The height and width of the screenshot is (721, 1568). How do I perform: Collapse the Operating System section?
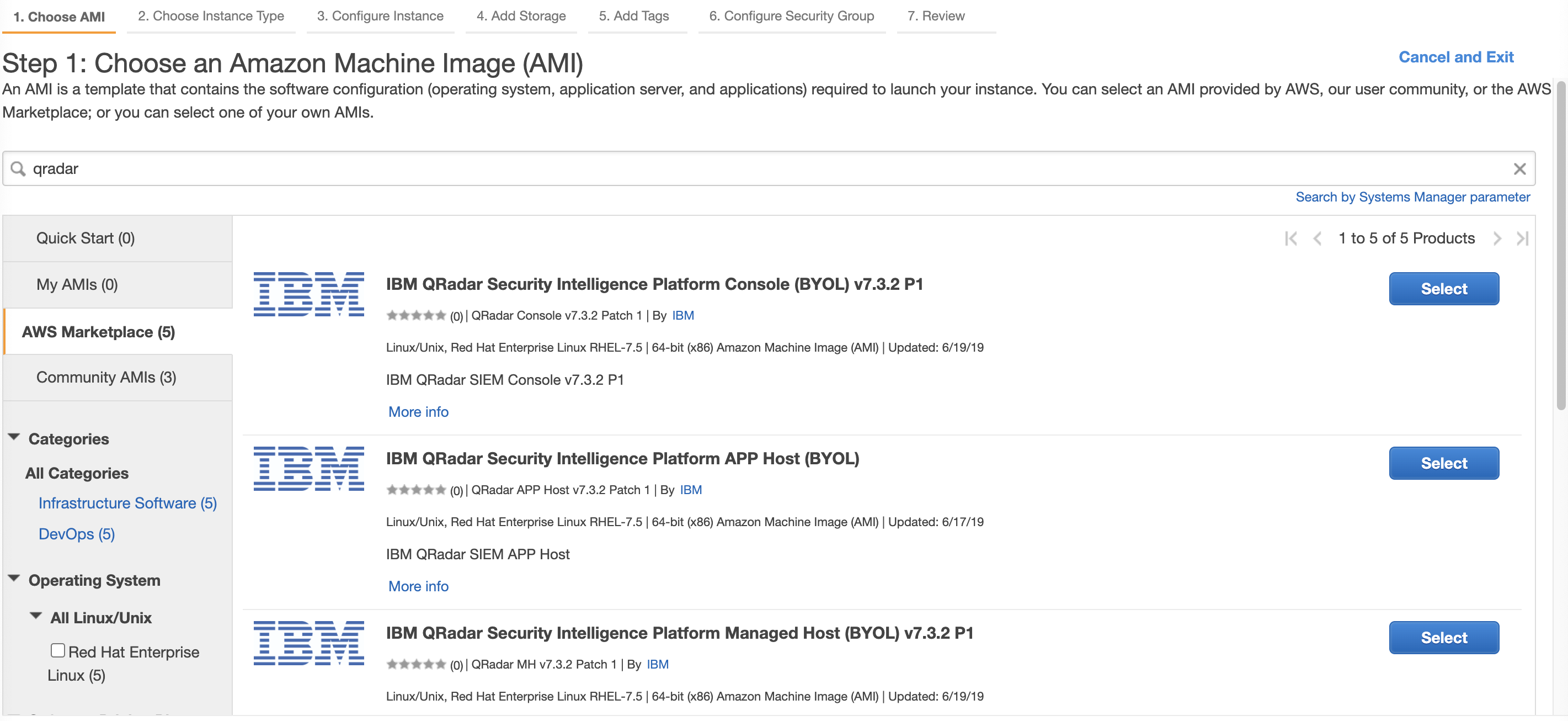click(x=14, y=579)
